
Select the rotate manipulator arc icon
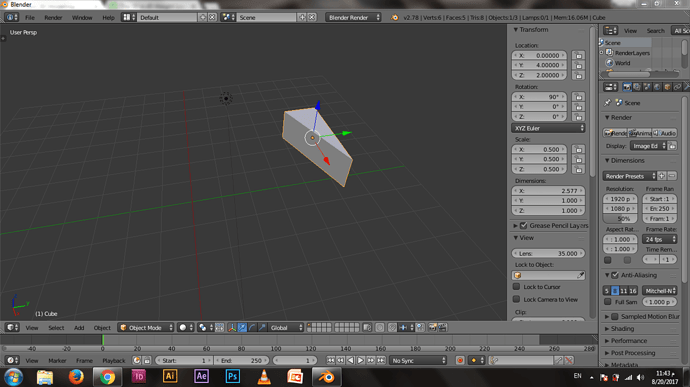point(252,328)
